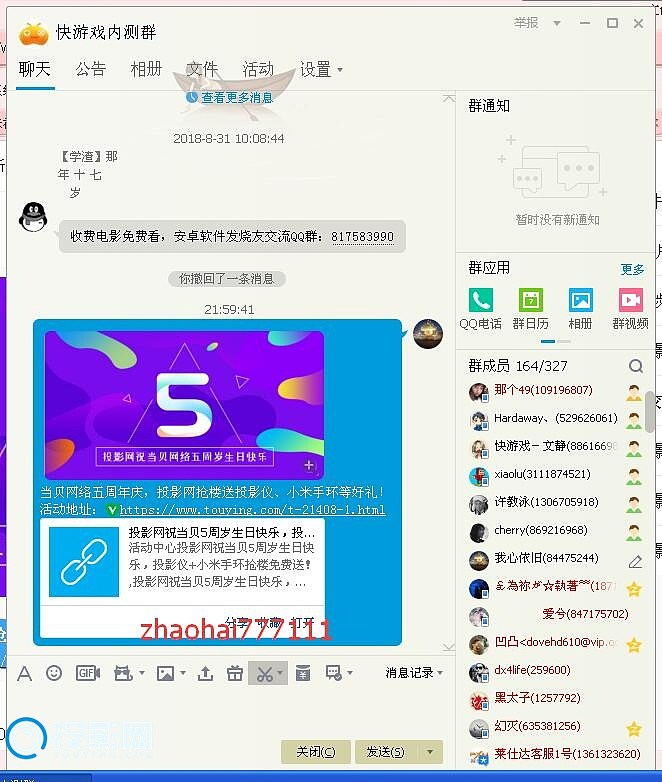The image size is (662, 782).
Task: Search group members with magnifier icon
Action: click(636, 366)
